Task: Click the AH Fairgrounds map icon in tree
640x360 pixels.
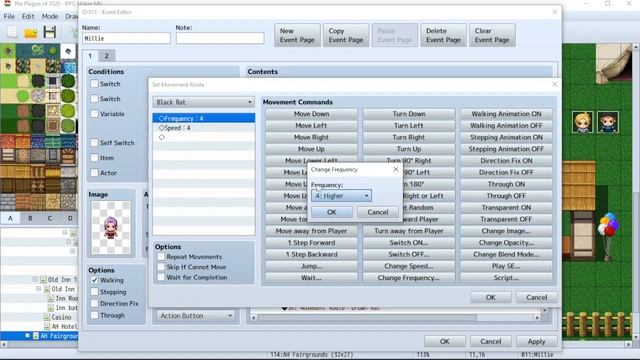Action: 36,336
